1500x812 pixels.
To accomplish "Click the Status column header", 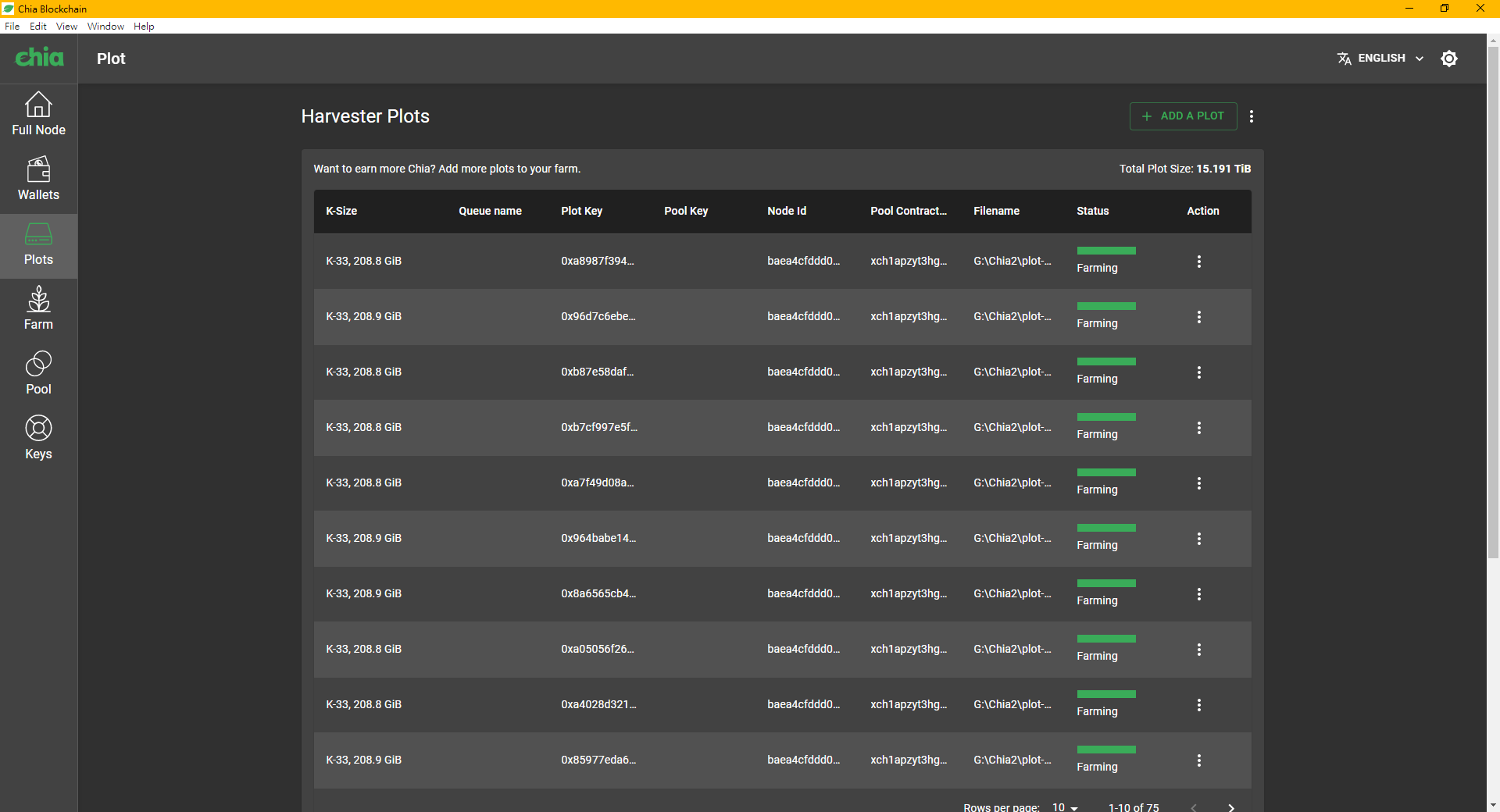I will pyautogui.click(x=1092, y=211).
